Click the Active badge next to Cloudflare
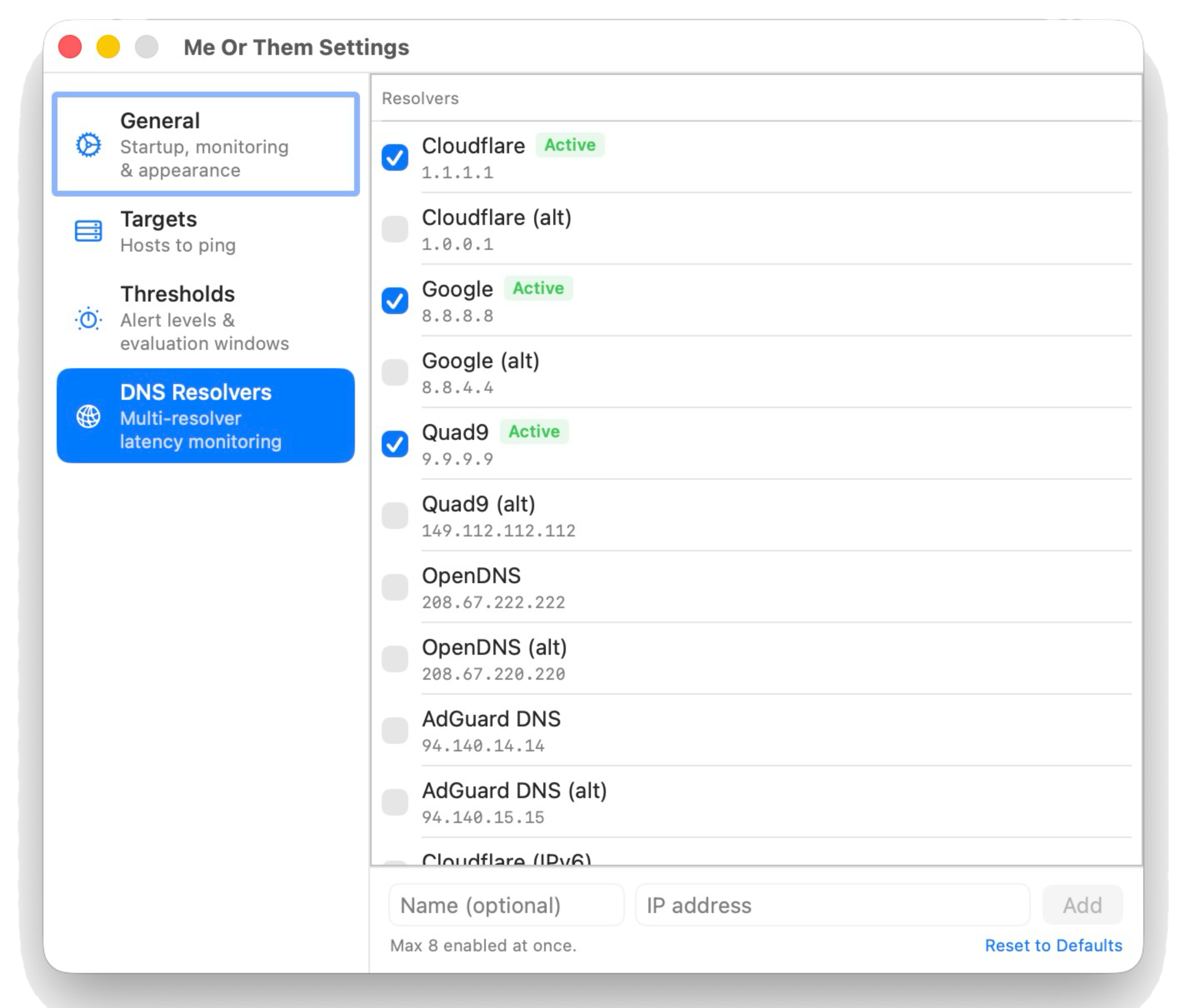 pos(570,145)
